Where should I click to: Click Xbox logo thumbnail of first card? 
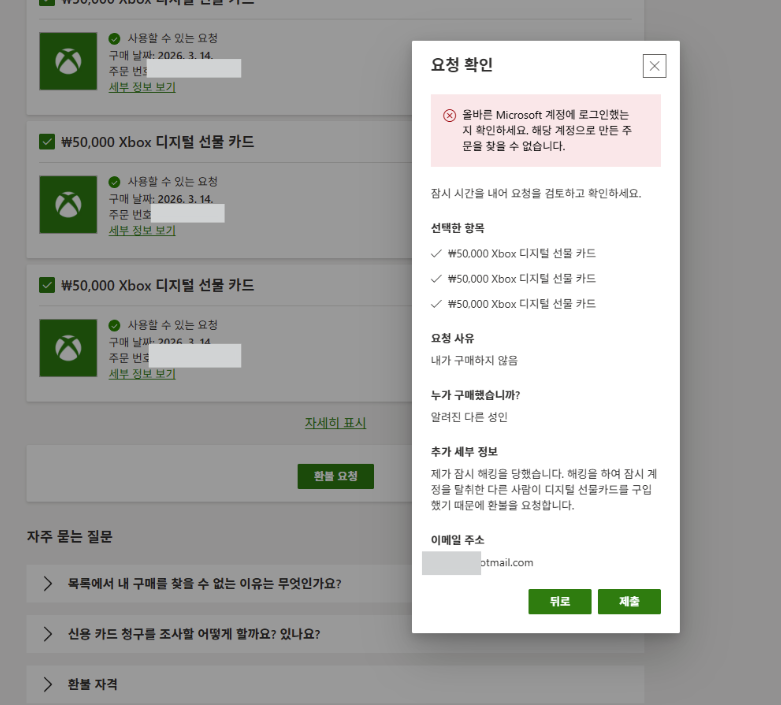click(x=68, y=61)
